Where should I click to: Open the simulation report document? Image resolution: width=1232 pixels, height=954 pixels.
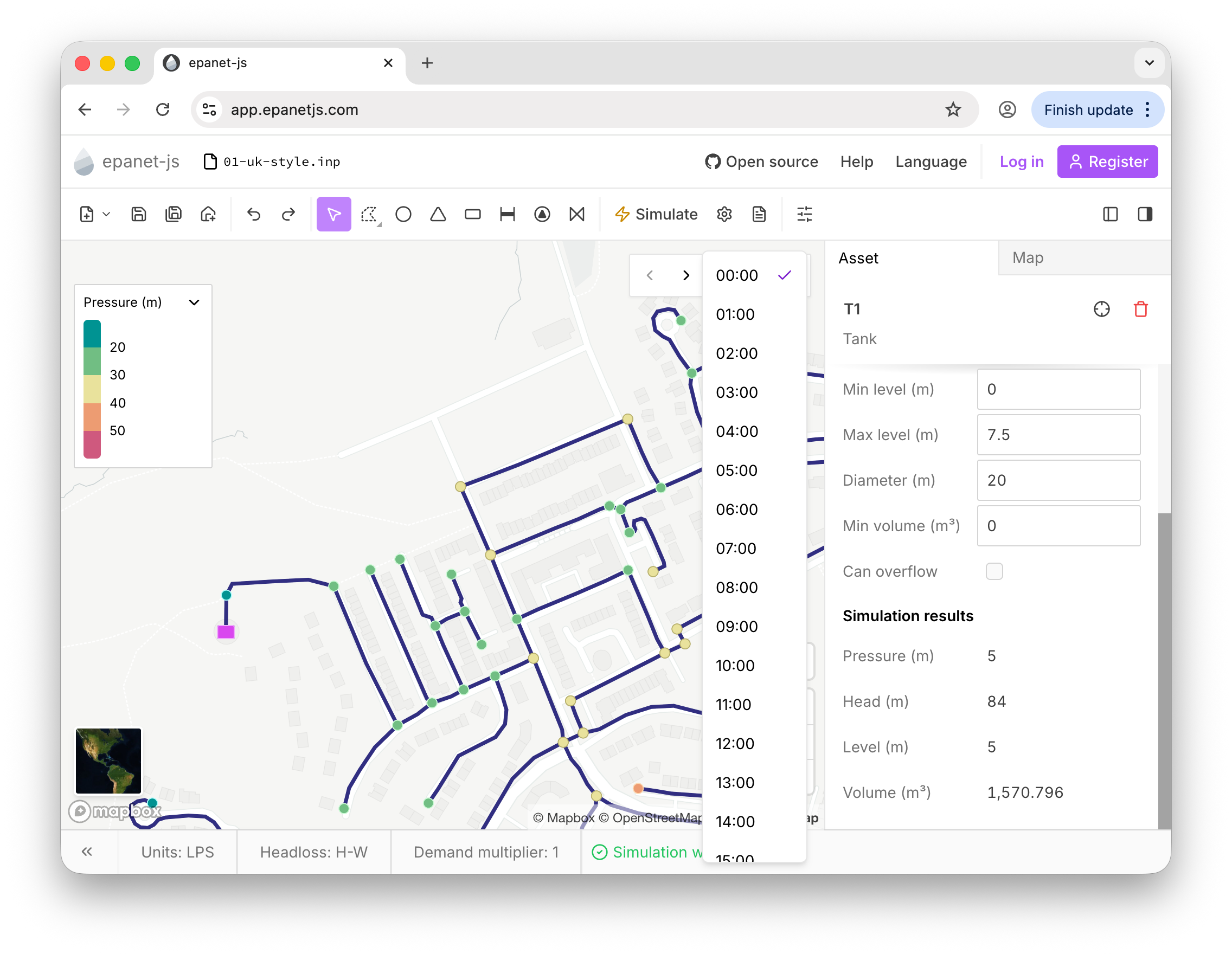pos(759,214)
